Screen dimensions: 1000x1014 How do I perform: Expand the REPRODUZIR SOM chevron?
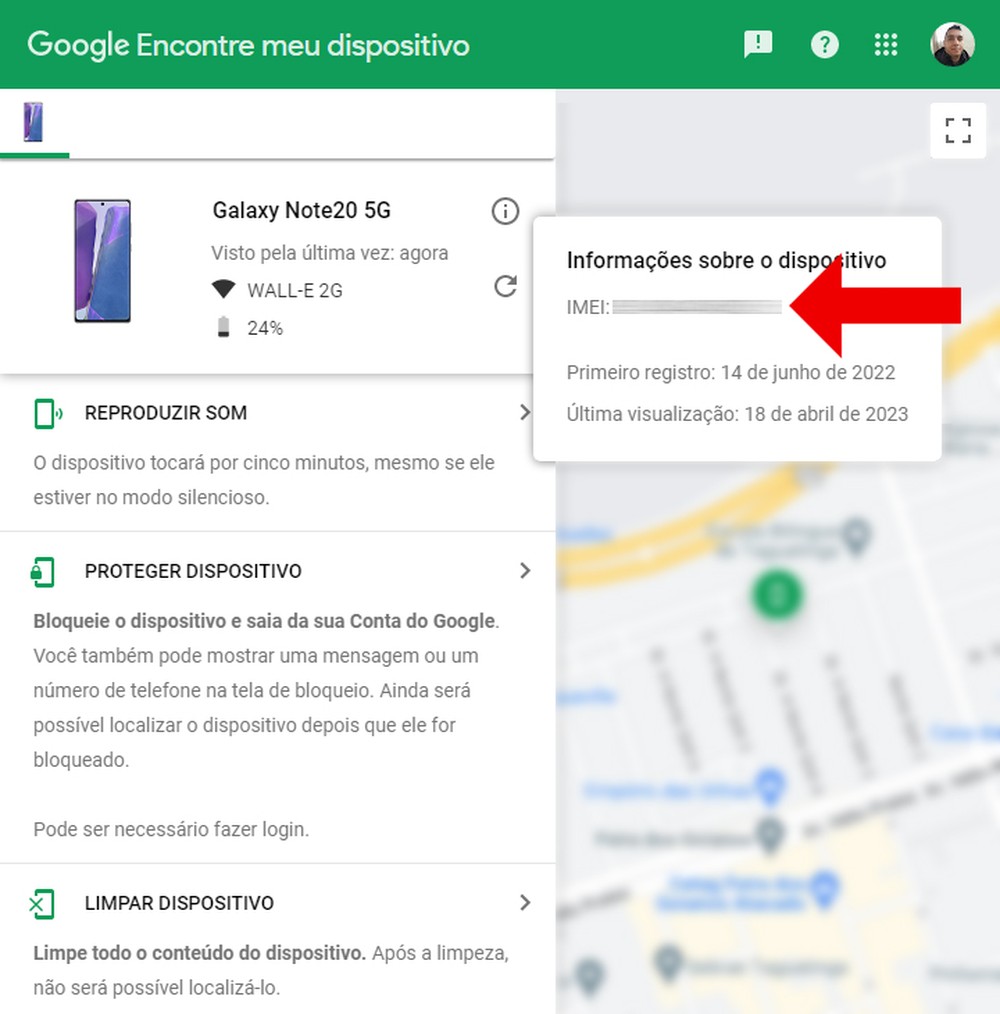pyautogui.click(x=525, y=413)
